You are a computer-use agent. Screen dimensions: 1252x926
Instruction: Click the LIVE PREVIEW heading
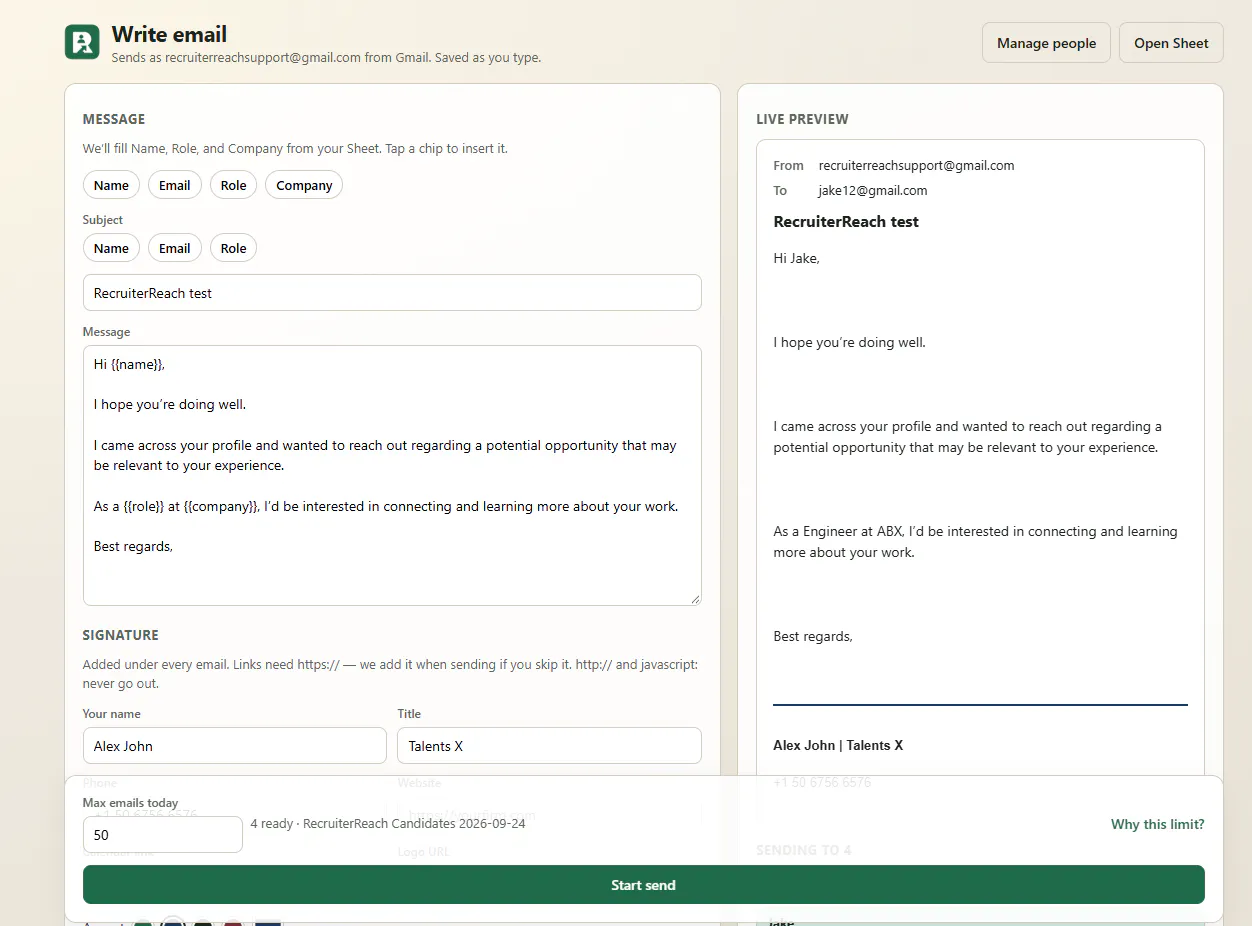tap(802, 119)
